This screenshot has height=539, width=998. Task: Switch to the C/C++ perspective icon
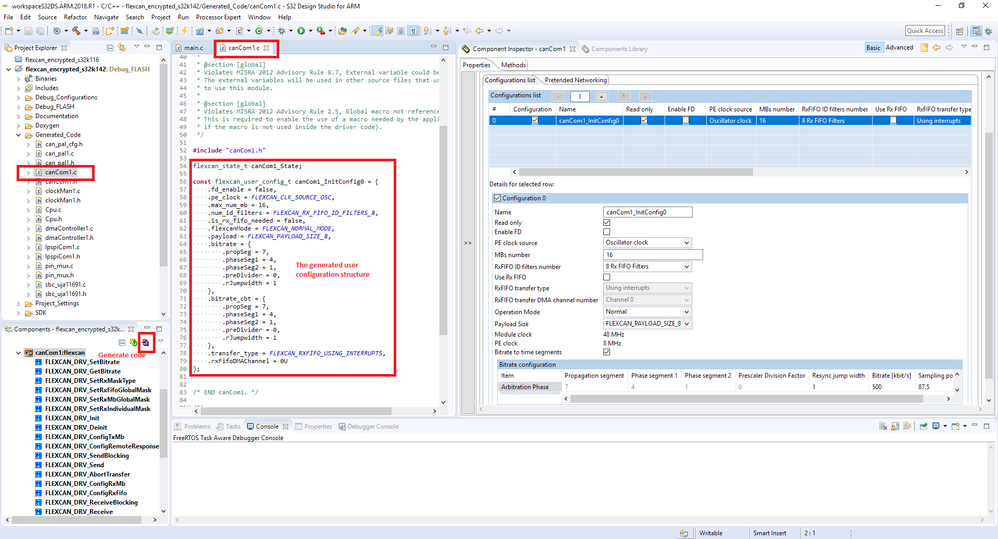click(976, 31)
